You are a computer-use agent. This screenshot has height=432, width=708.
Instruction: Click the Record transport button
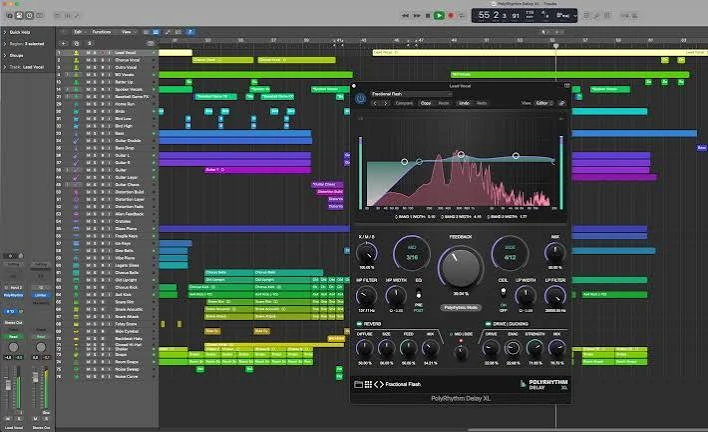coord(450,15)
